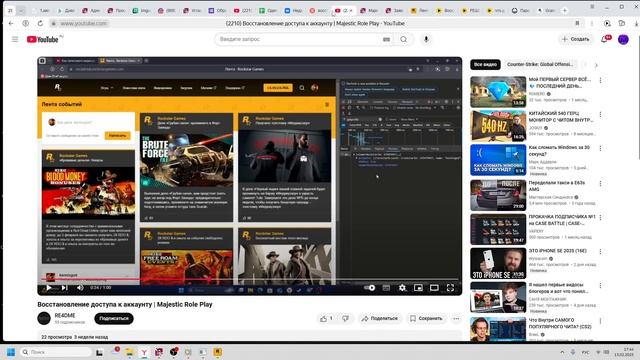Viewport: 640px width, 360px height.
Task: Open Task View on the taskbar
Action: click(99, 352)
